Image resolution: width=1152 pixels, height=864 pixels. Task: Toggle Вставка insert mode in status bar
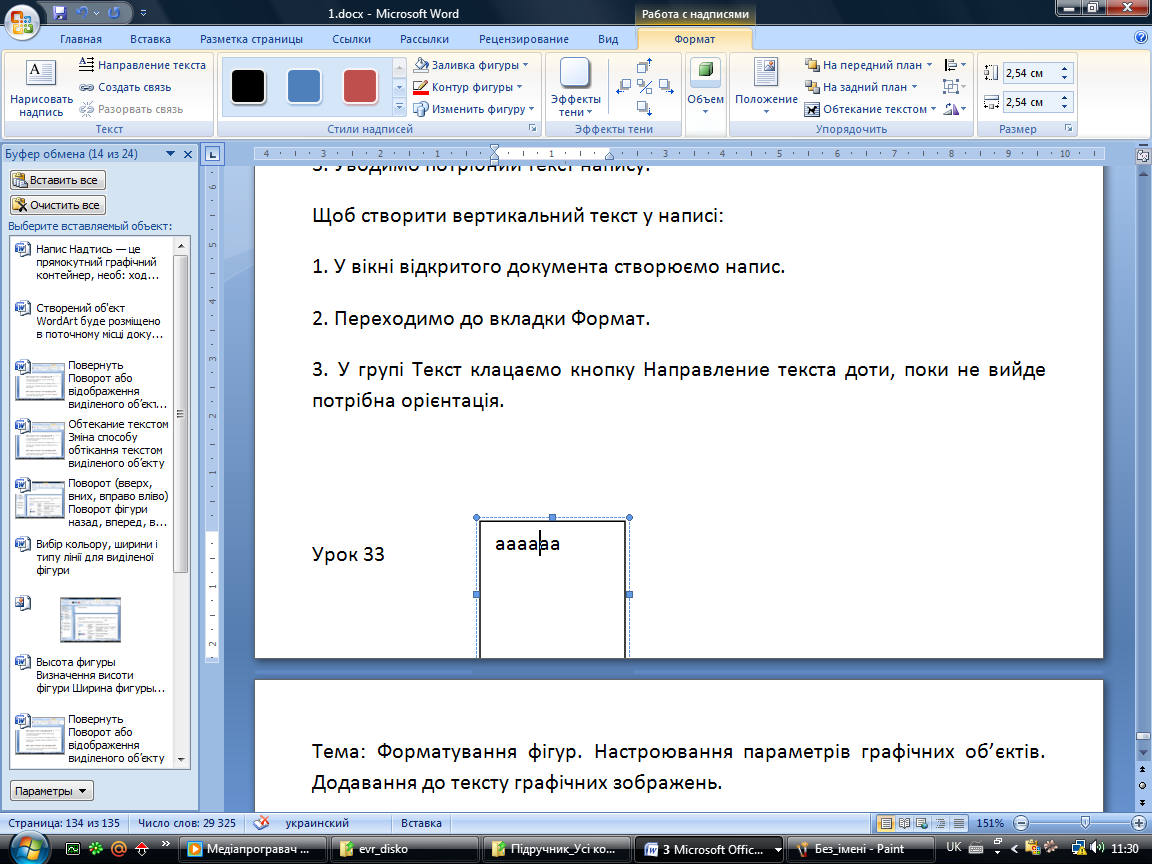(421, 824)
